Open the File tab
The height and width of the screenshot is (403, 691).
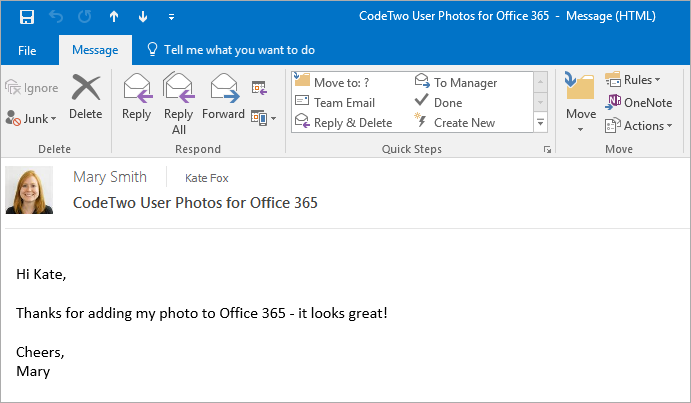27,50
